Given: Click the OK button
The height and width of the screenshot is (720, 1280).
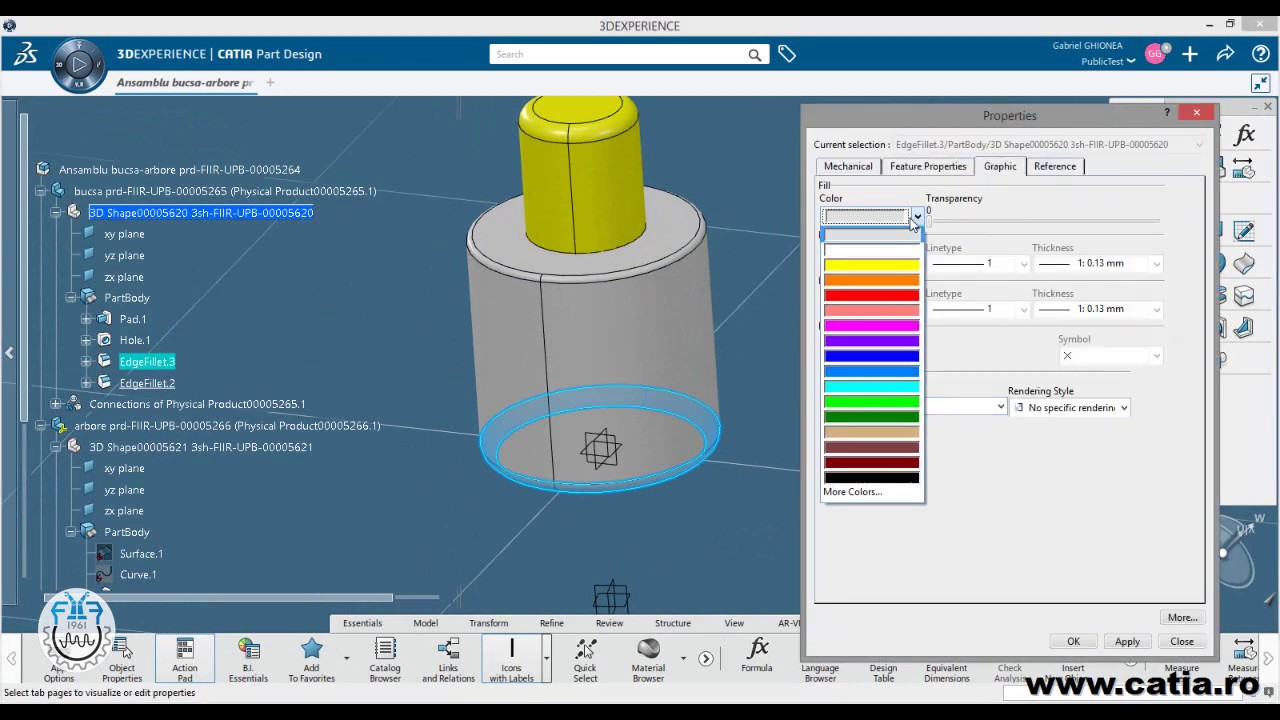Looking at the screenshot, I should (1073, 642).
